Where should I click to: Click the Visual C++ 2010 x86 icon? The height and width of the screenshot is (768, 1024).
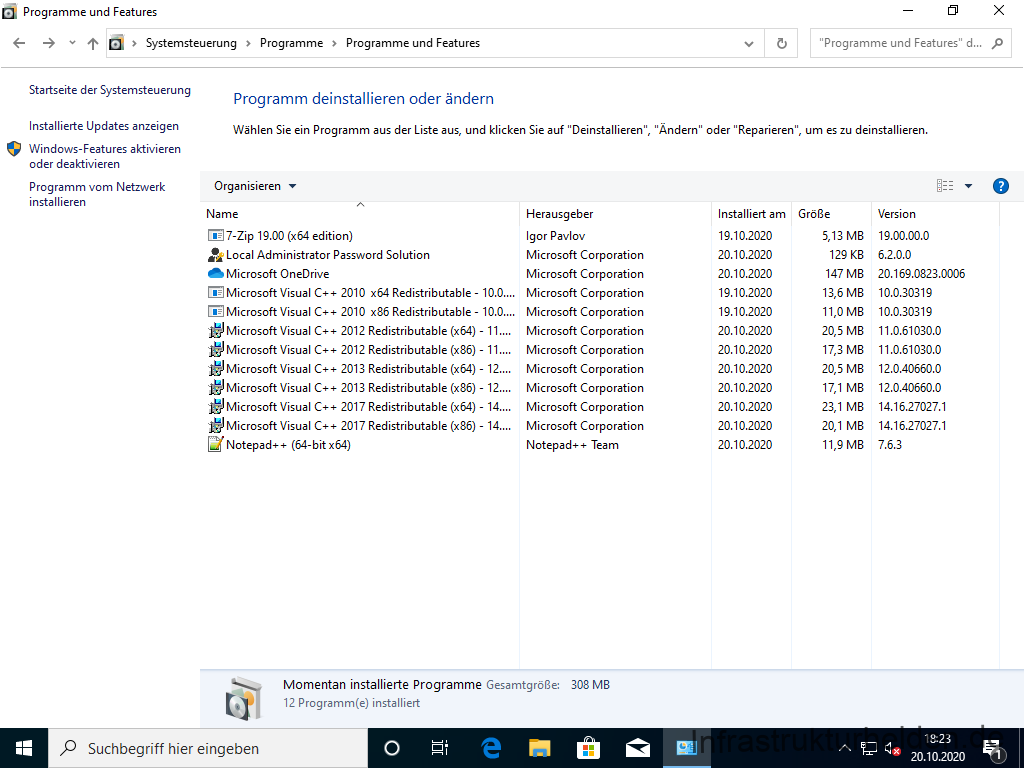coord(216,312)
